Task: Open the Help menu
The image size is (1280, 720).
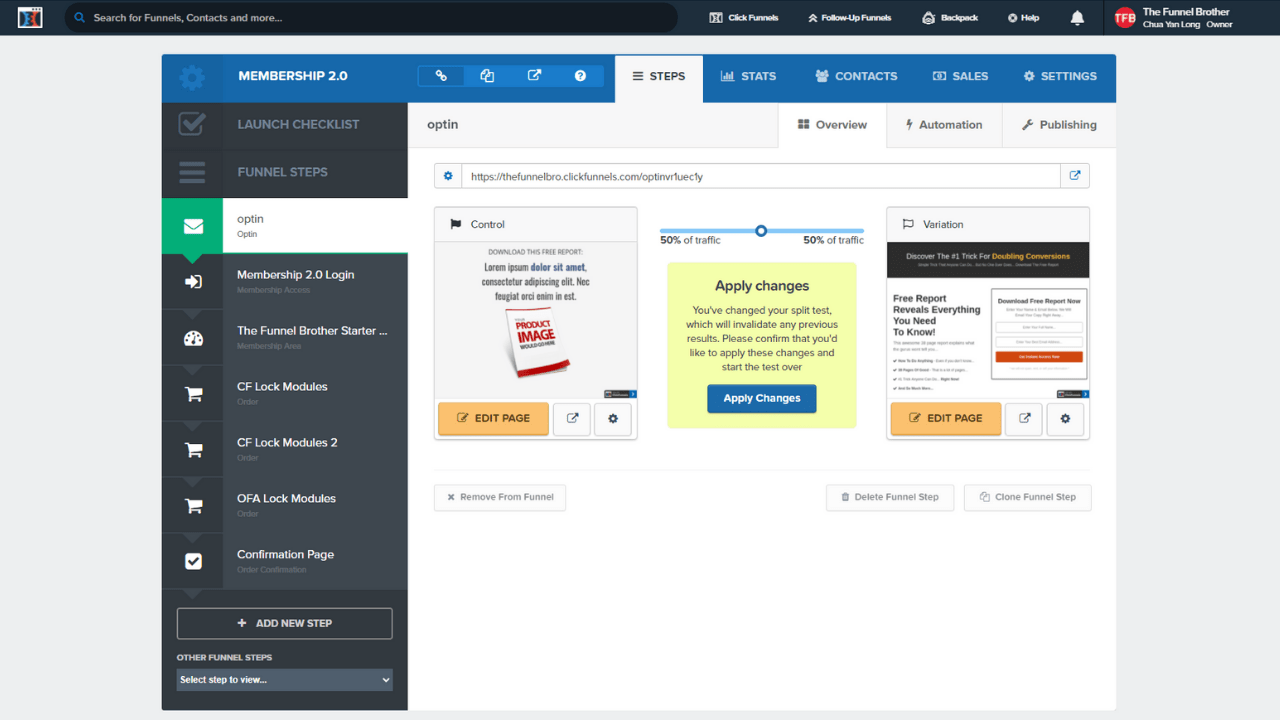Action: [1023, 18]
